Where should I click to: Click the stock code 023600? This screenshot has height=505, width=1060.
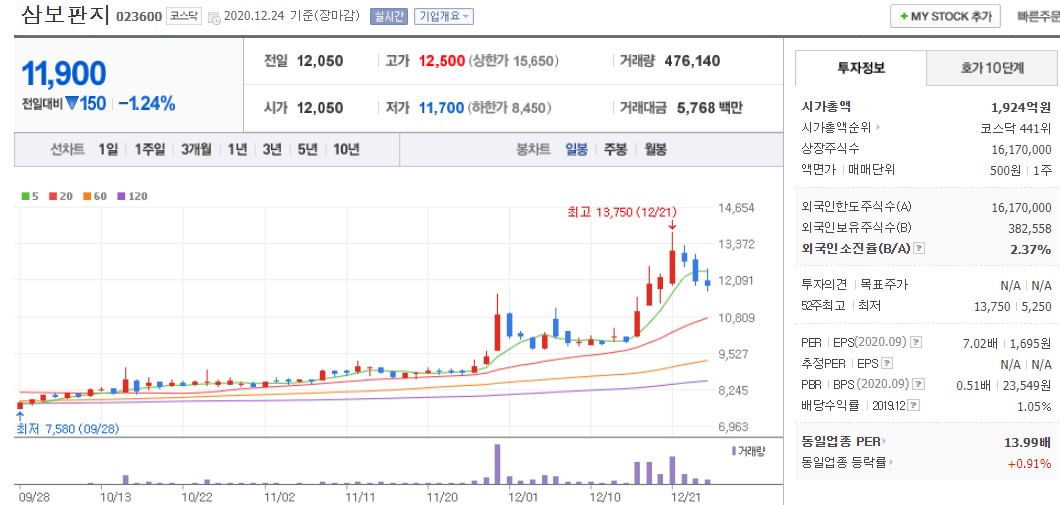[x=139, y=17]
